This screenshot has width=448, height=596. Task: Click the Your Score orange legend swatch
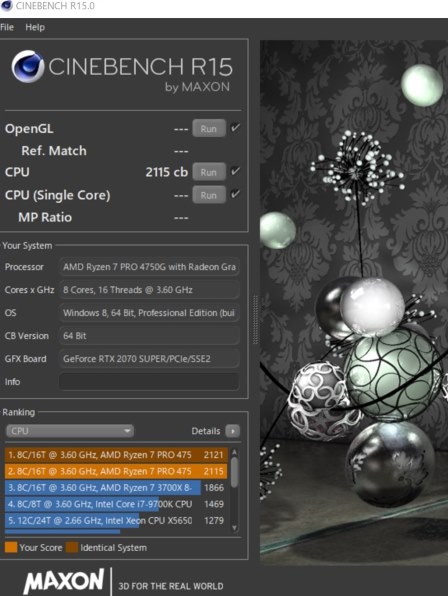click(11, 547)
